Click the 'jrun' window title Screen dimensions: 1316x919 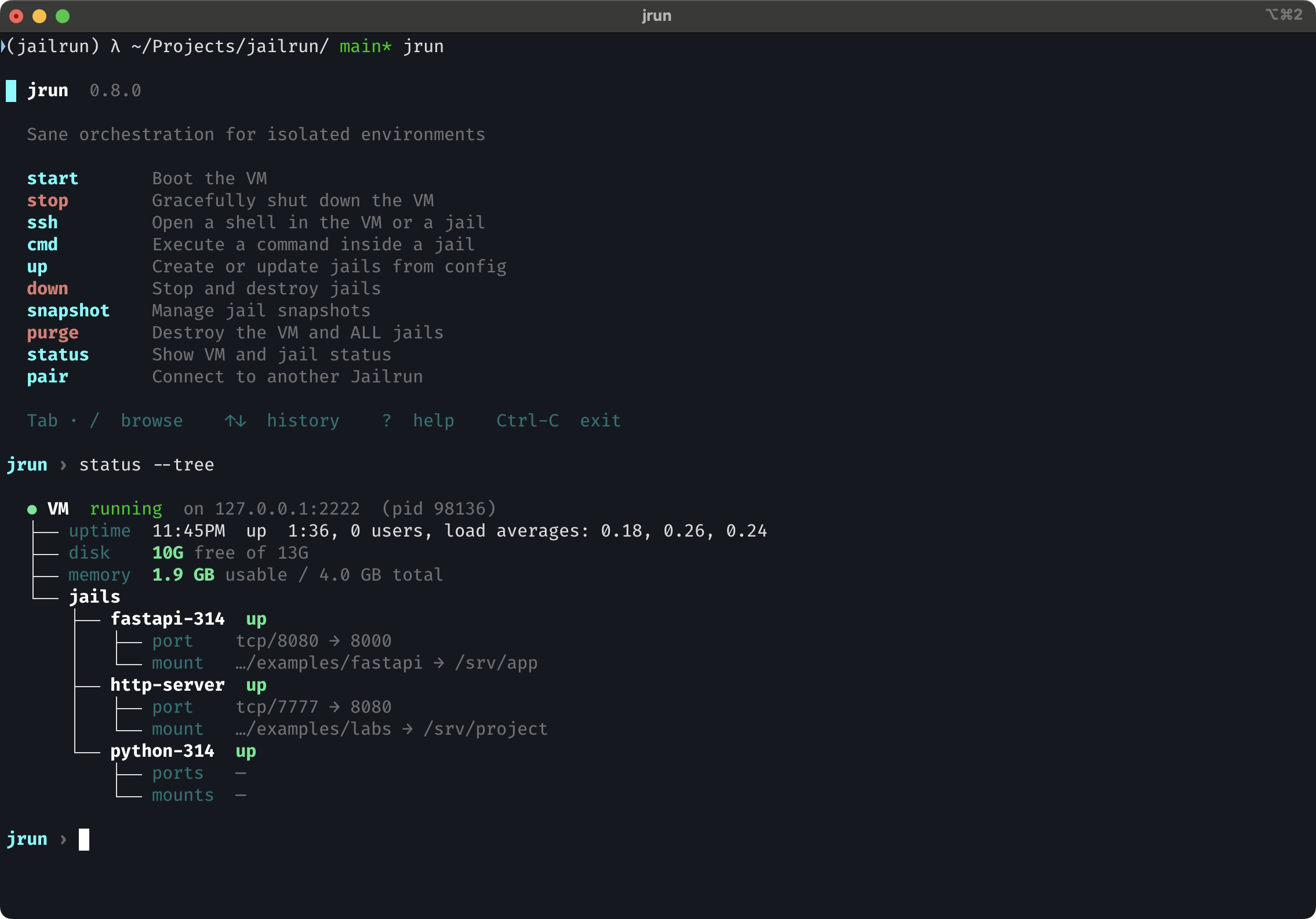(x=657, y=16)
